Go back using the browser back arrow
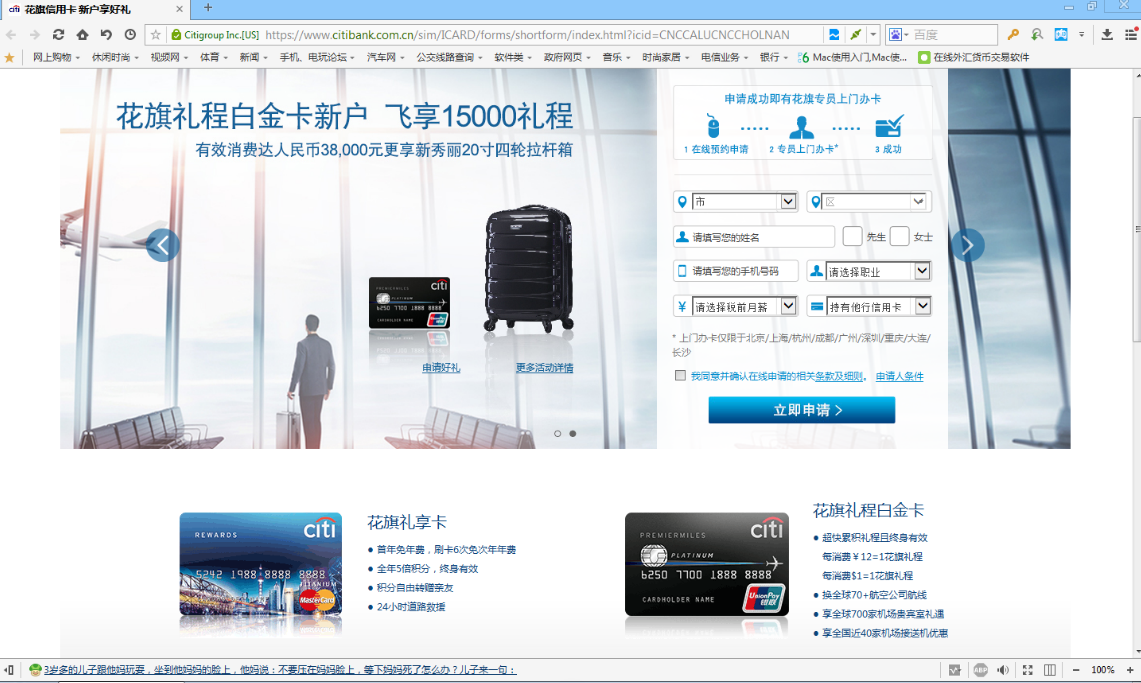Image resolution: width=1141 pixels, height=683 pixels. click(10, 35)
